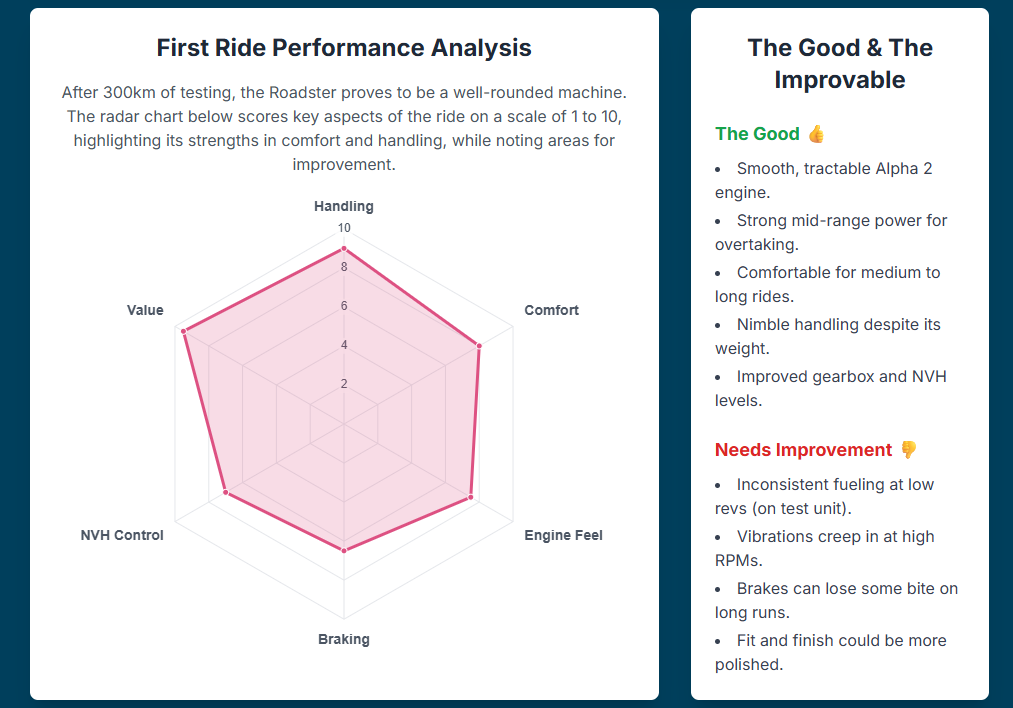This screenshot has width=1013, height=708.
Task: Click the Value data point on radar
Action: click(184, 331)
